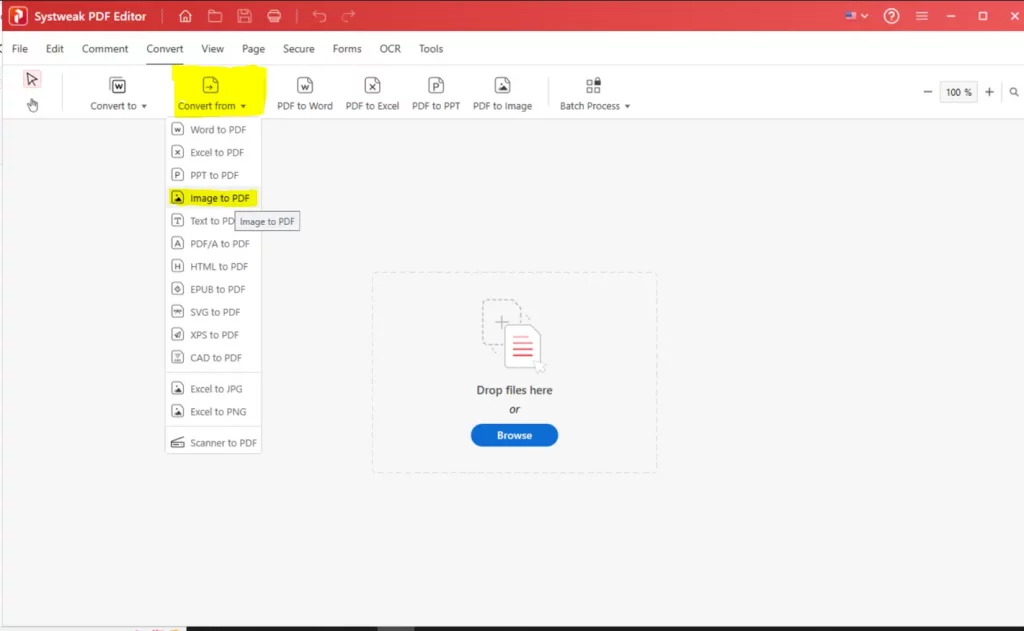Select the PDF to Image conversion tool
Image resolution: width=1024 pixels, height=631 pixels.
502,91
